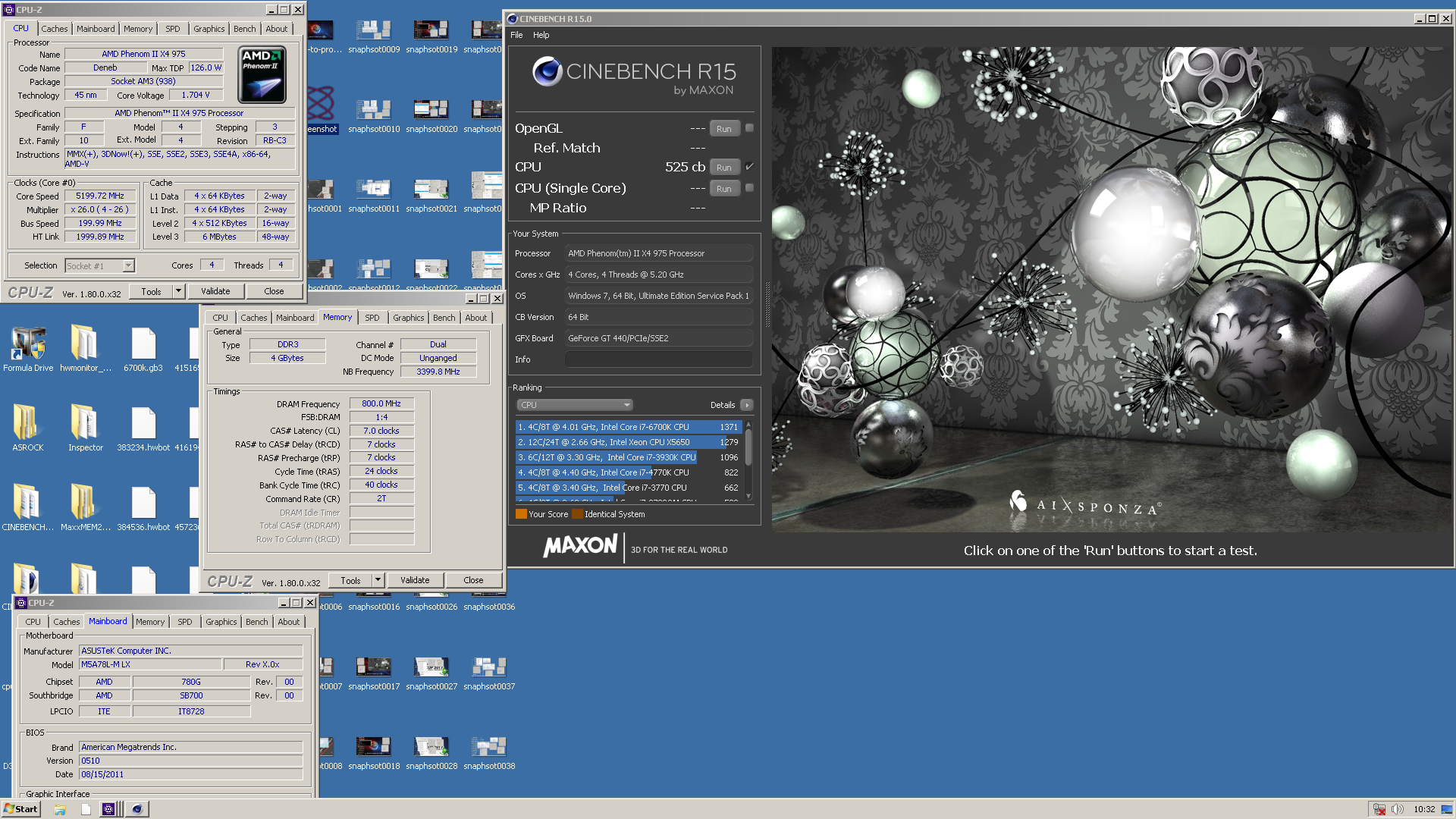
Task: Open the Socket #1 selection dropdown
Action: pos(99,265)
